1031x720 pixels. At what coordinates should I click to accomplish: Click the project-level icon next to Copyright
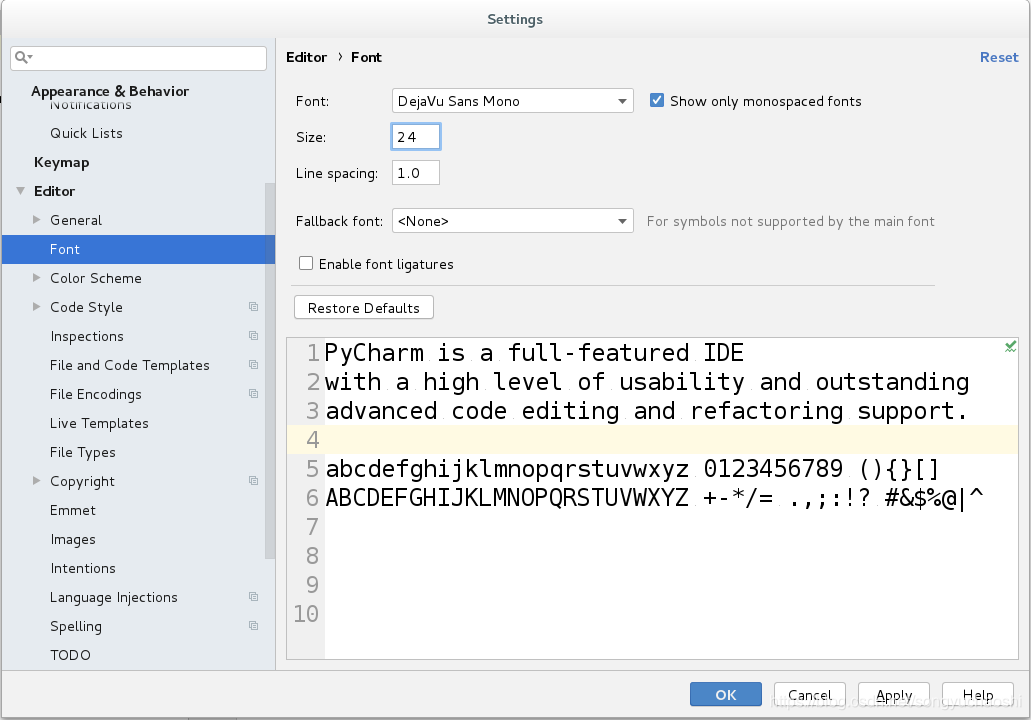click(253, 481)
